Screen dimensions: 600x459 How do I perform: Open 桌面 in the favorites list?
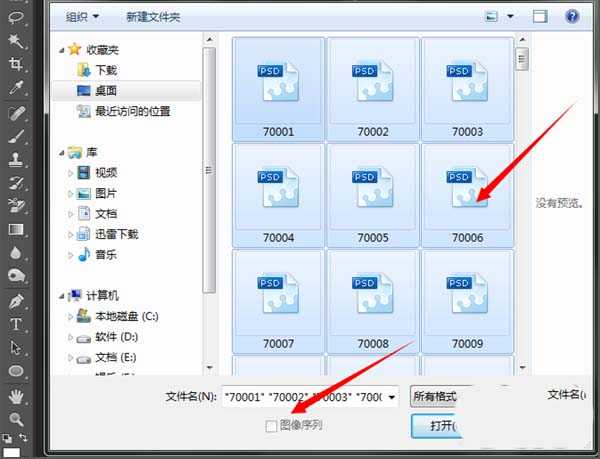(105, 90)
